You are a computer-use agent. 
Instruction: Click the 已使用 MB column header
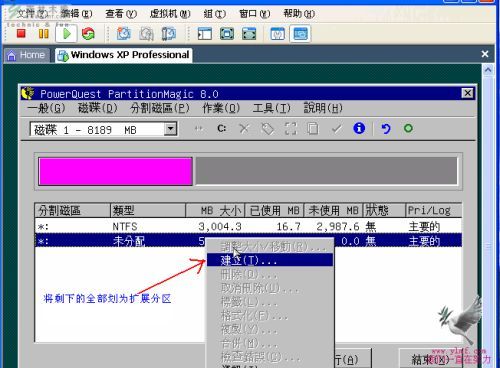click(274, 210)
